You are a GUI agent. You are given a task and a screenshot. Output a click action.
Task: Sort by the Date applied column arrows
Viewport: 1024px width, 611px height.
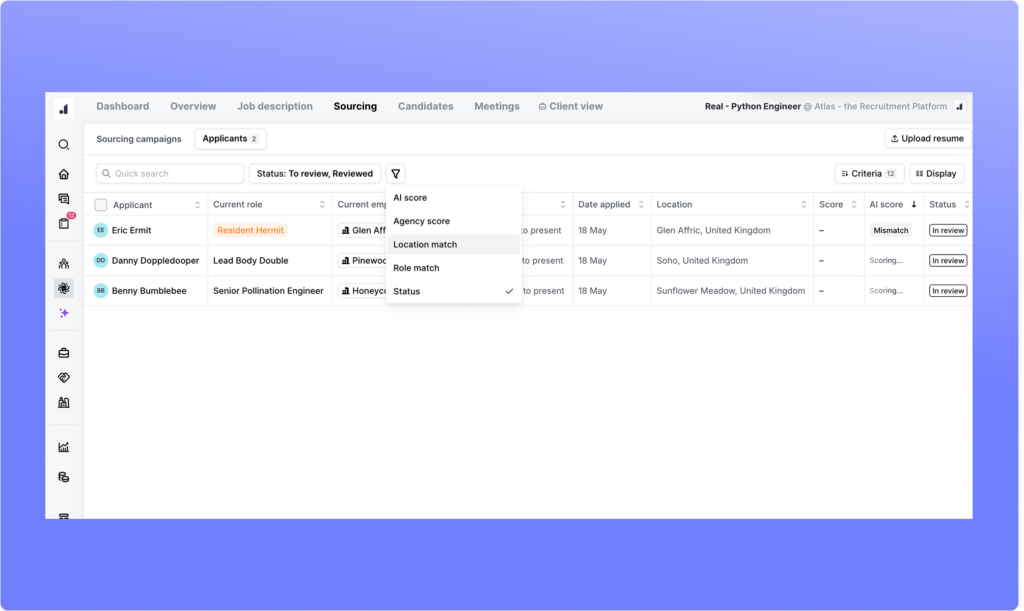(641, 204)
